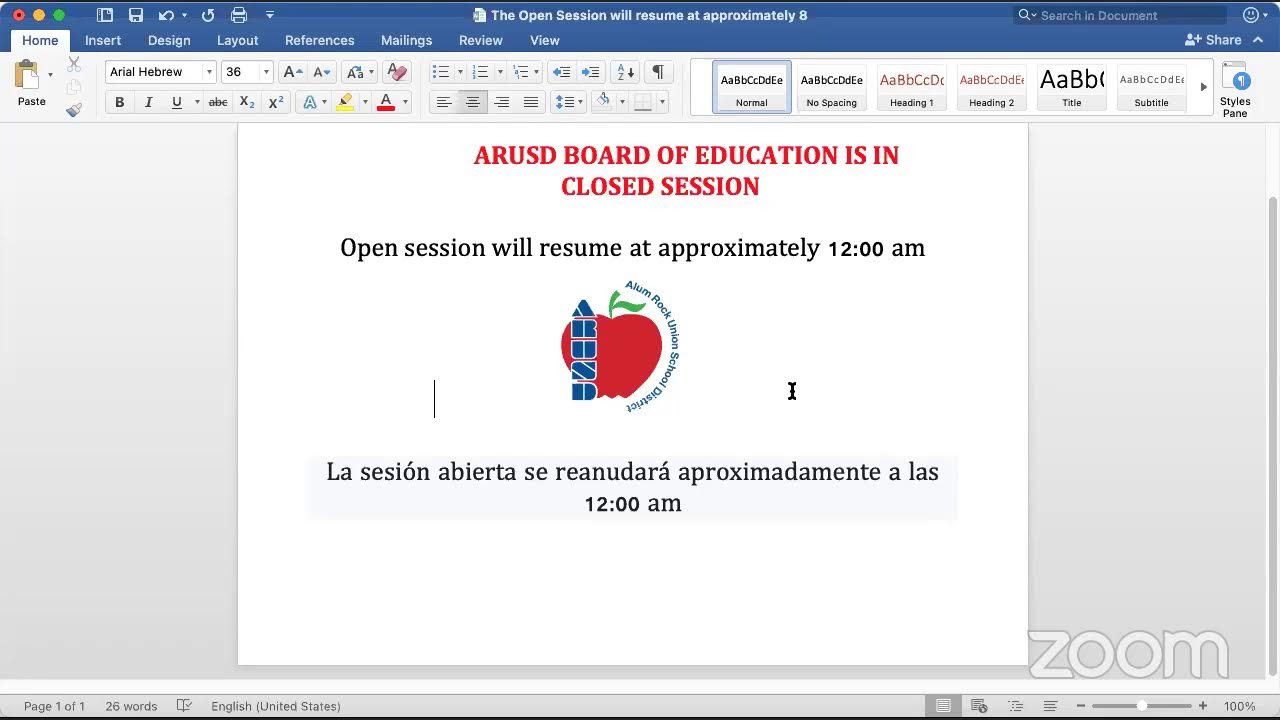Switch to the Insert tab
The width and height of the screenshot is (1280, 720).
tap(103, 40)
